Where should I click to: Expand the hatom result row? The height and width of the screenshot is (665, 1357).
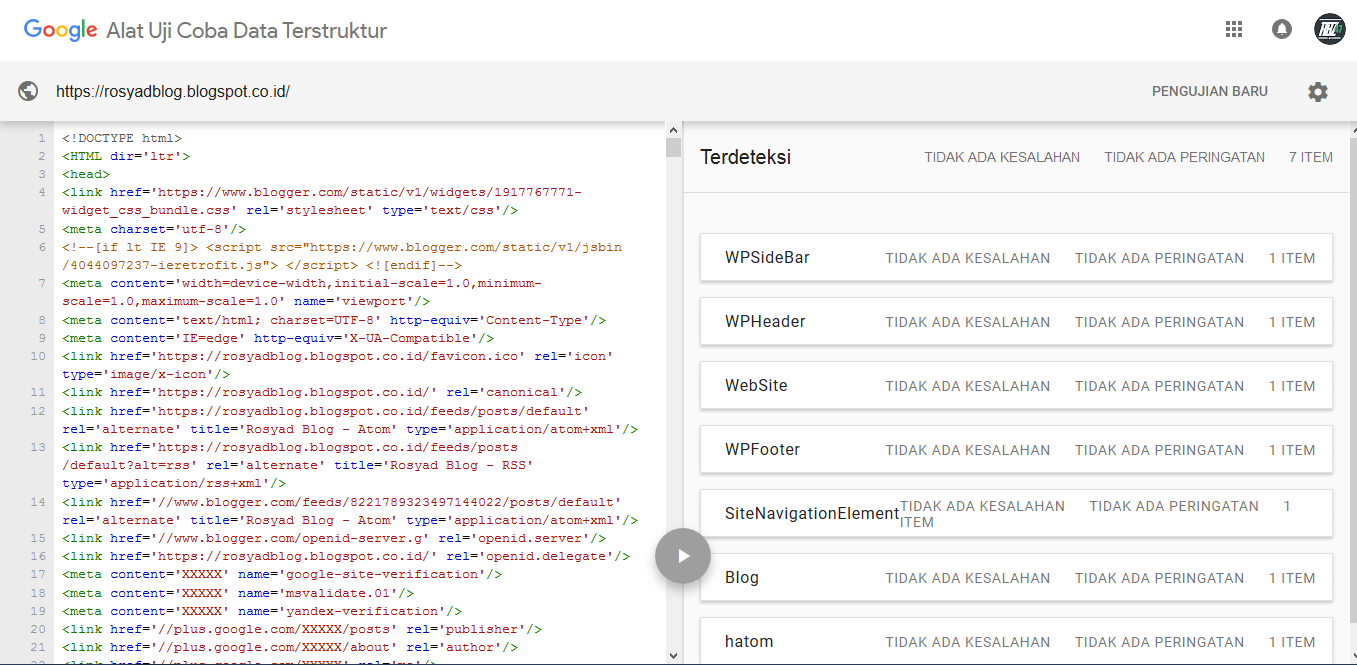[x=1016, y=641]
